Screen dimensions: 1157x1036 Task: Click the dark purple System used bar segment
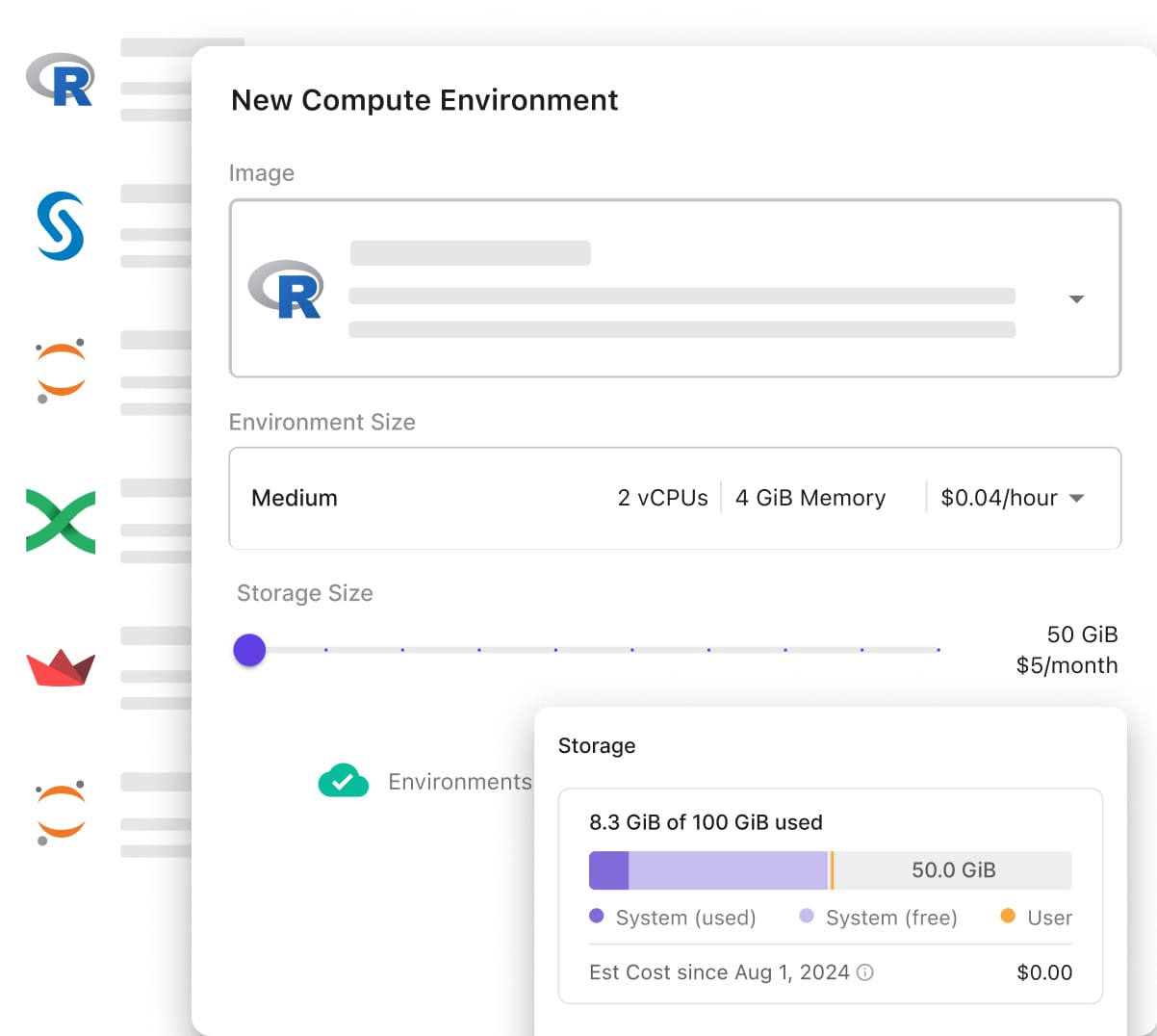pyautogui.click(x=608, y=870)
